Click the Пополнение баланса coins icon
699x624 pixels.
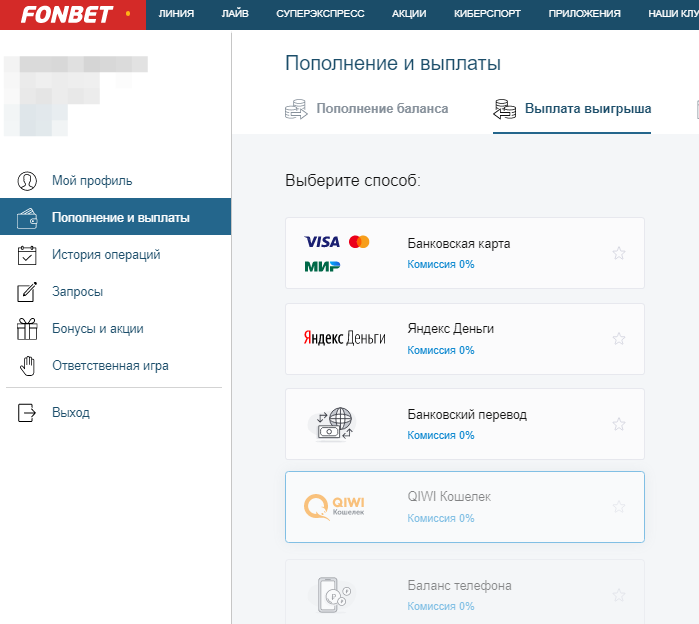[296, 109]
